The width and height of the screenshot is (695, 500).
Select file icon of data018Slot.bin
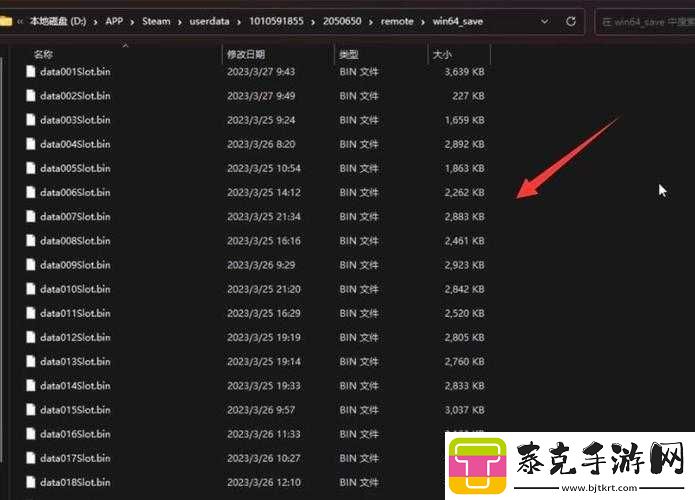(x=31, y=482)
